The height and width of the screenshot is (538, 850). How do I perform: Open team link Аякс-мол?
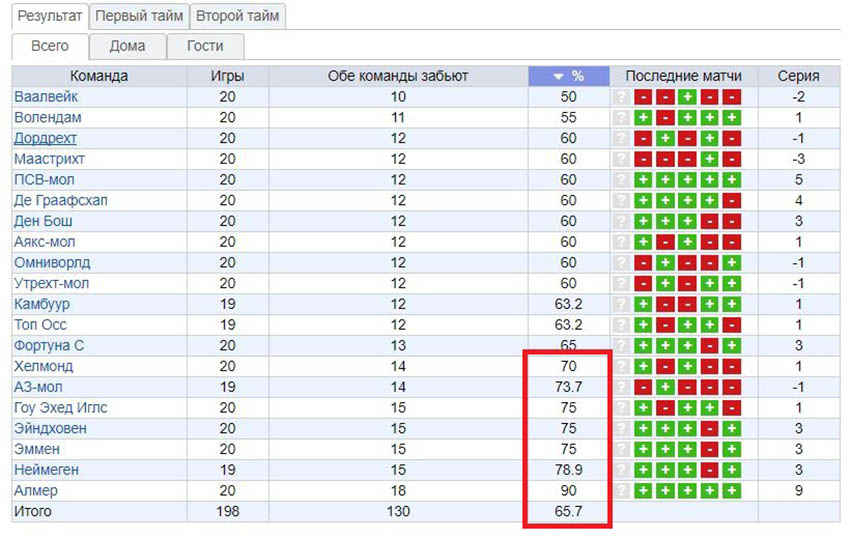44,242
